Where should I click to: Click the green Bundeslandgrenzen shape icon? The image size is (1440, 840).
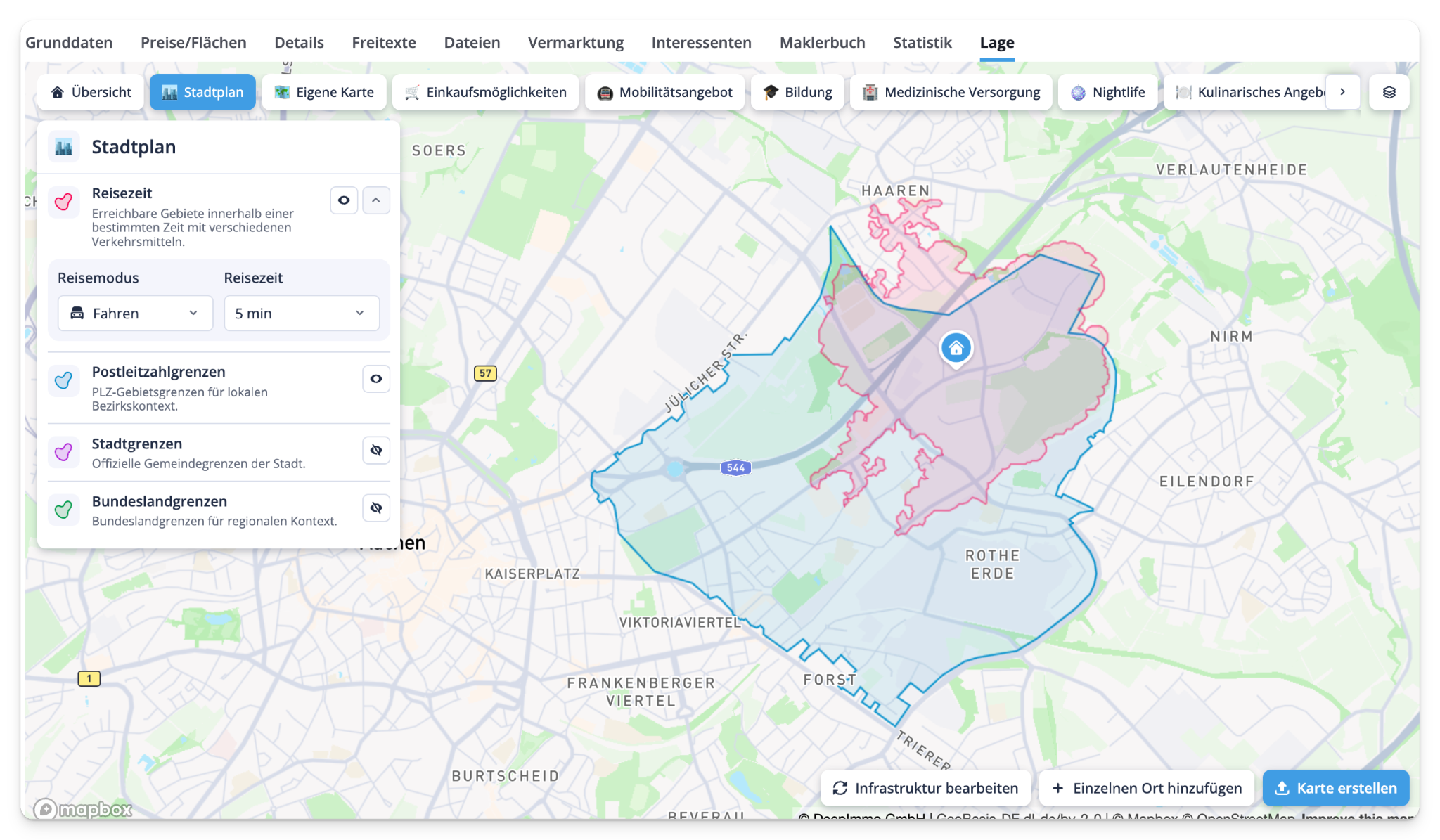[64, 510]
